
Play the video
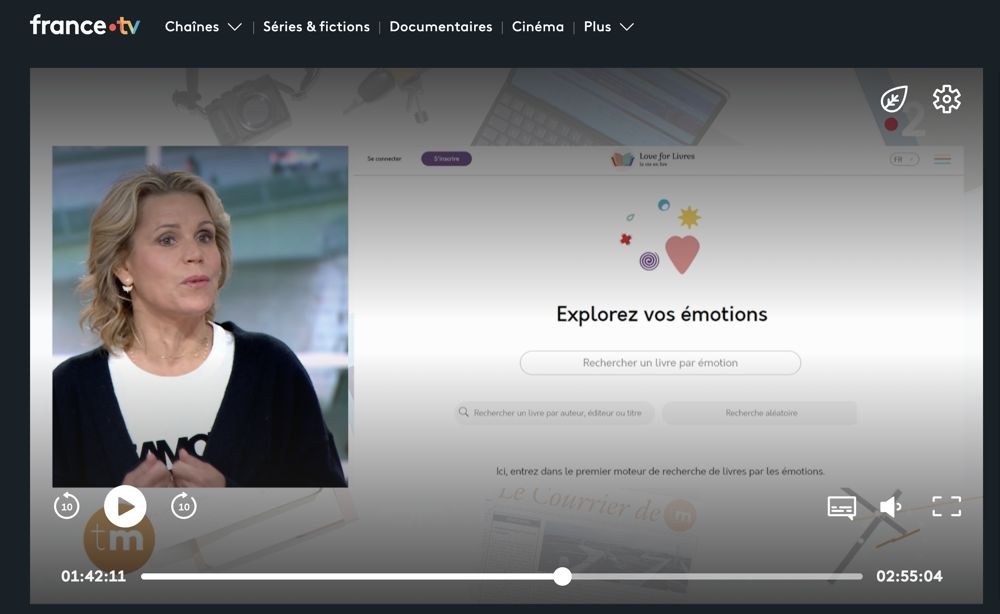coord(125,506)
